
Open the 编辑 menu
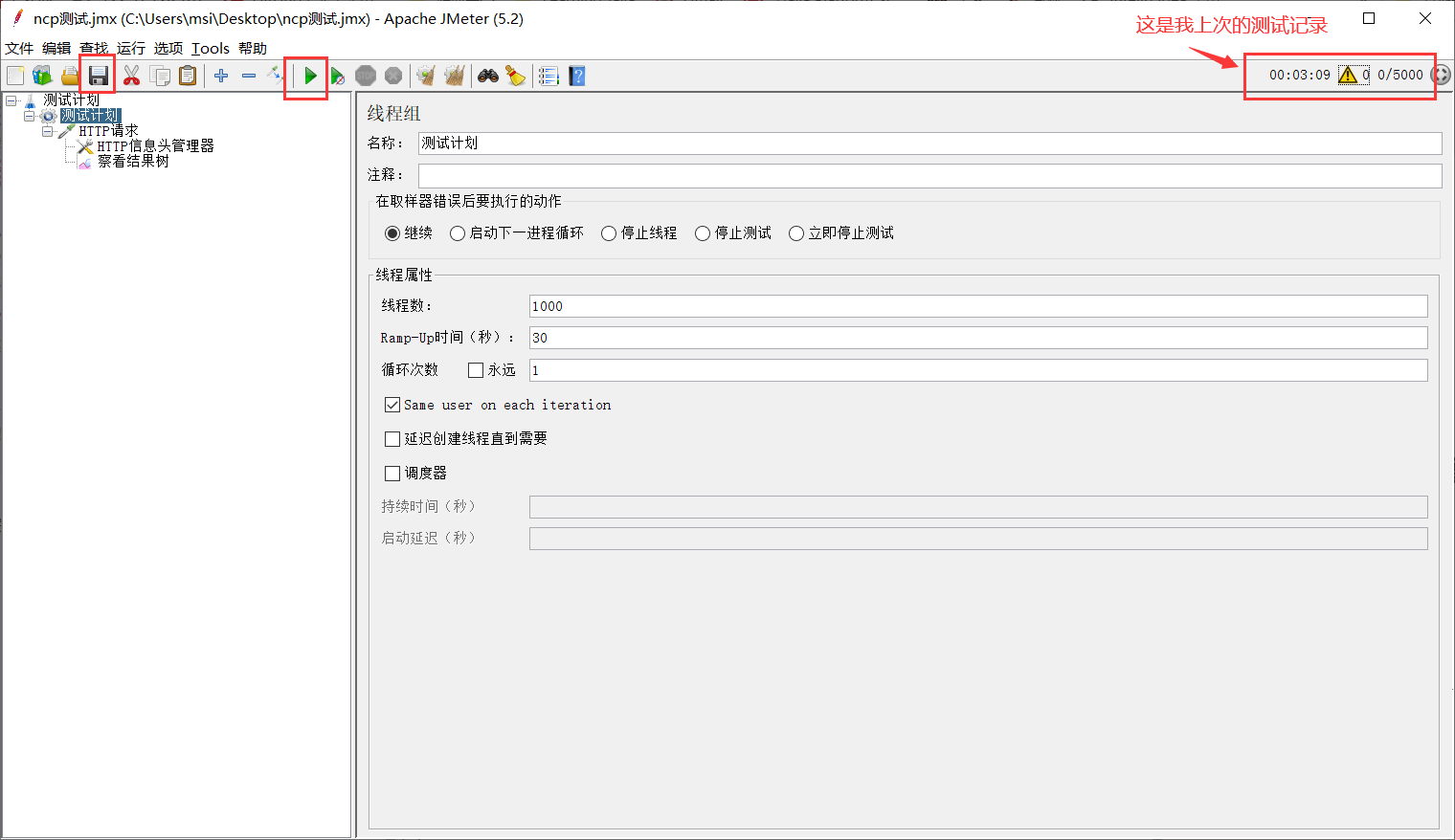(x=56, y=49)
